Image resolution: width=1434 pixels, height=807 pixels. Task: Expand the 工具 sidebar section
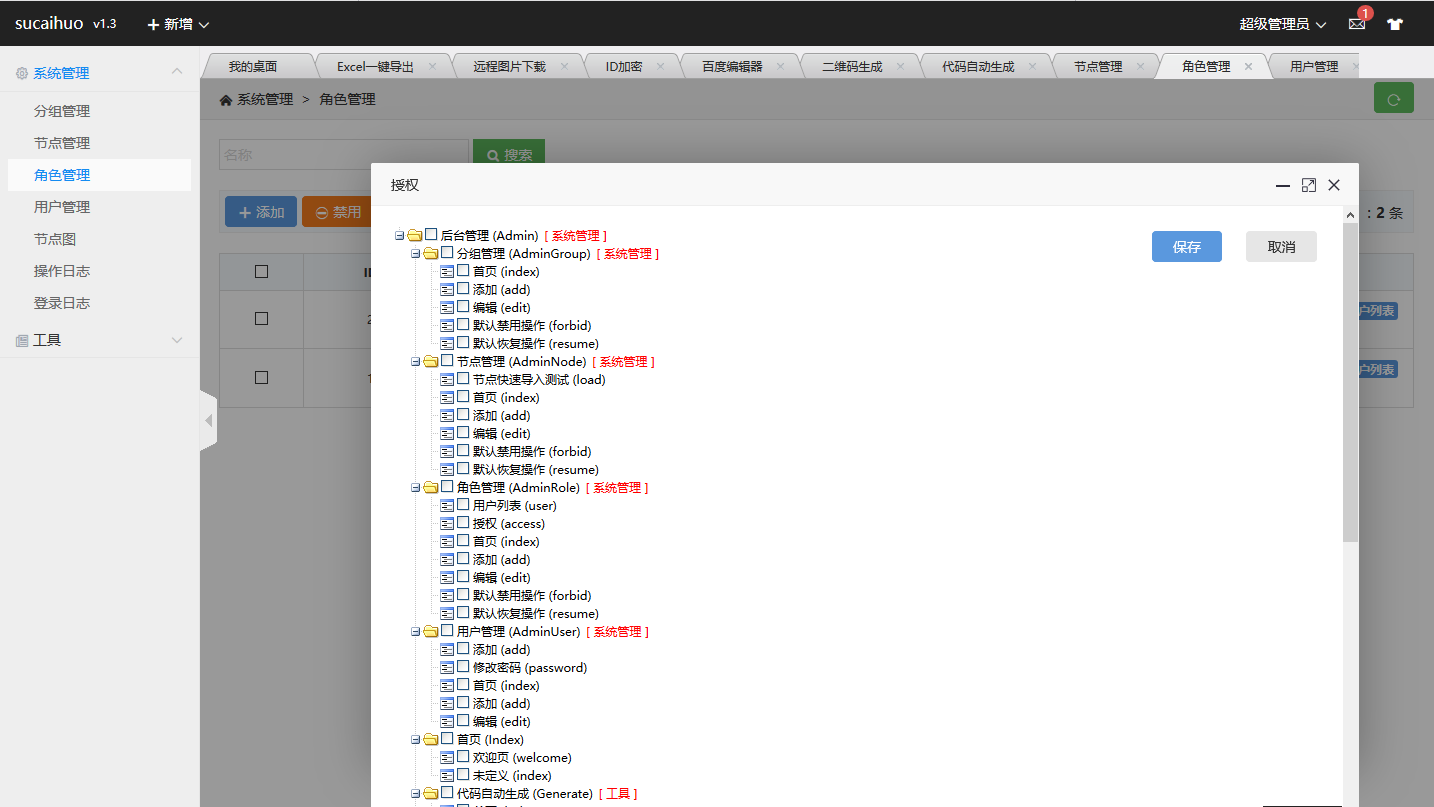tap(177, 340)
